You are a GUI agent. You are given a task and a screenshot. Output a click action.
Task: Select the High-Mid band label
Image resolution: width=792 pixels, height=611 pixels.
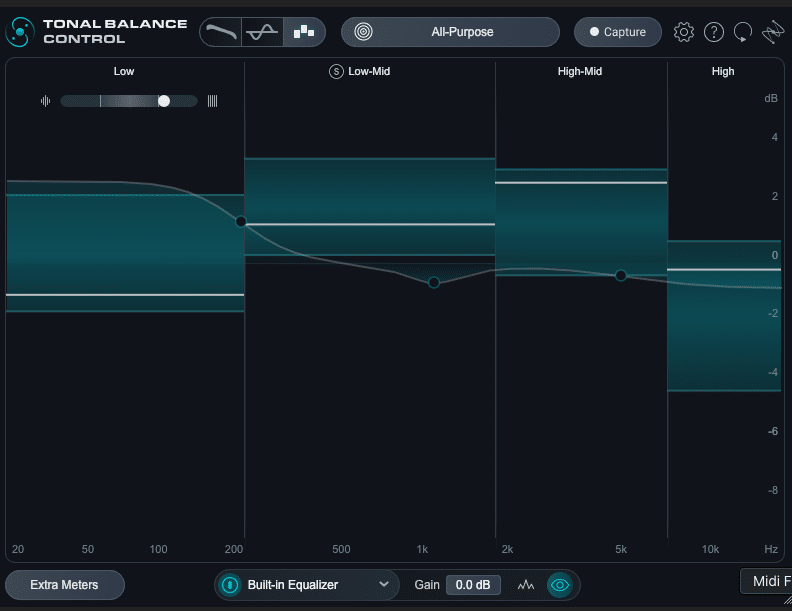coord(579,71)
